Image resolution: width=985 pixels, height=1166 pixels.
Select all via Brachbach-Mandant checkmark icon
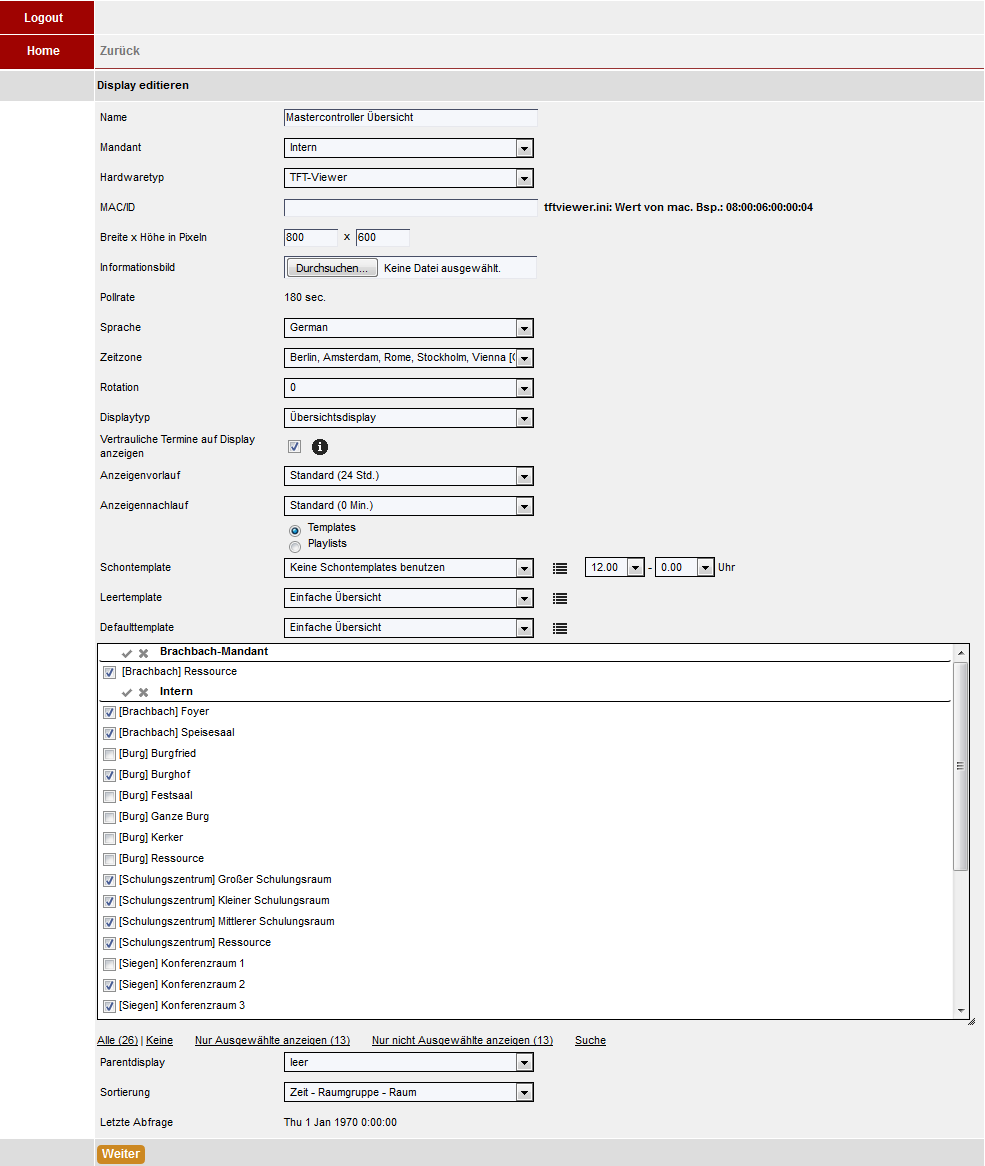pyautogui.click(x=127, y=653)
